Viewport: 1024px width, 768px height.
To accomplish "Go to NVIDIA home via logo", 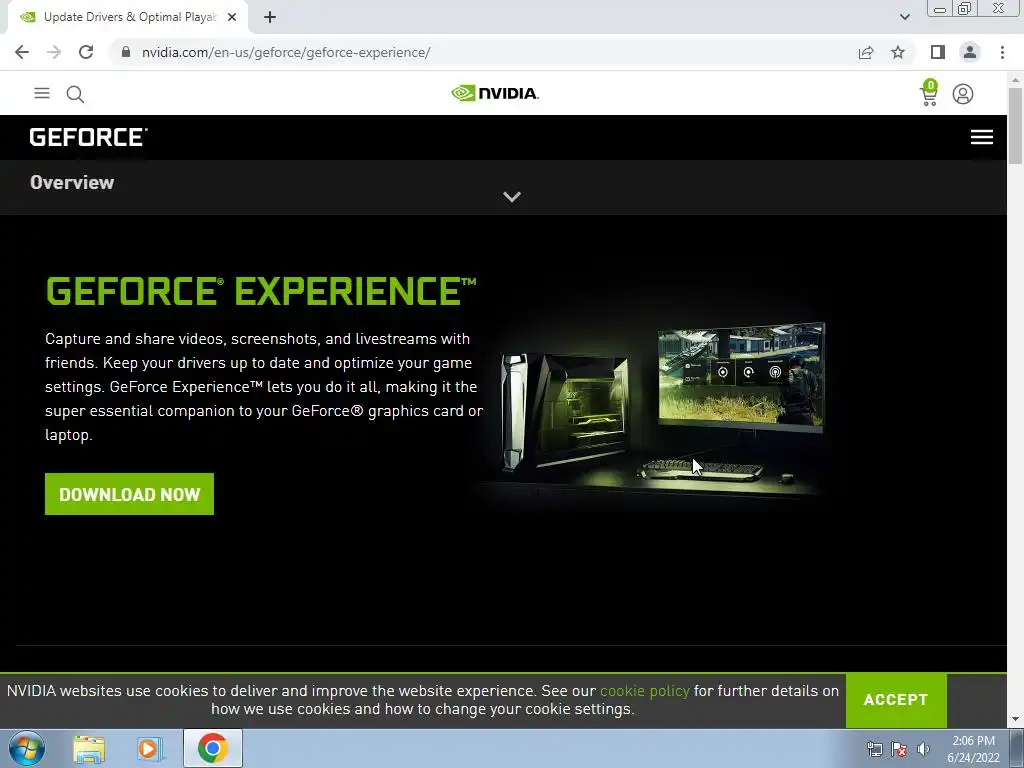I will coord(495,93).
